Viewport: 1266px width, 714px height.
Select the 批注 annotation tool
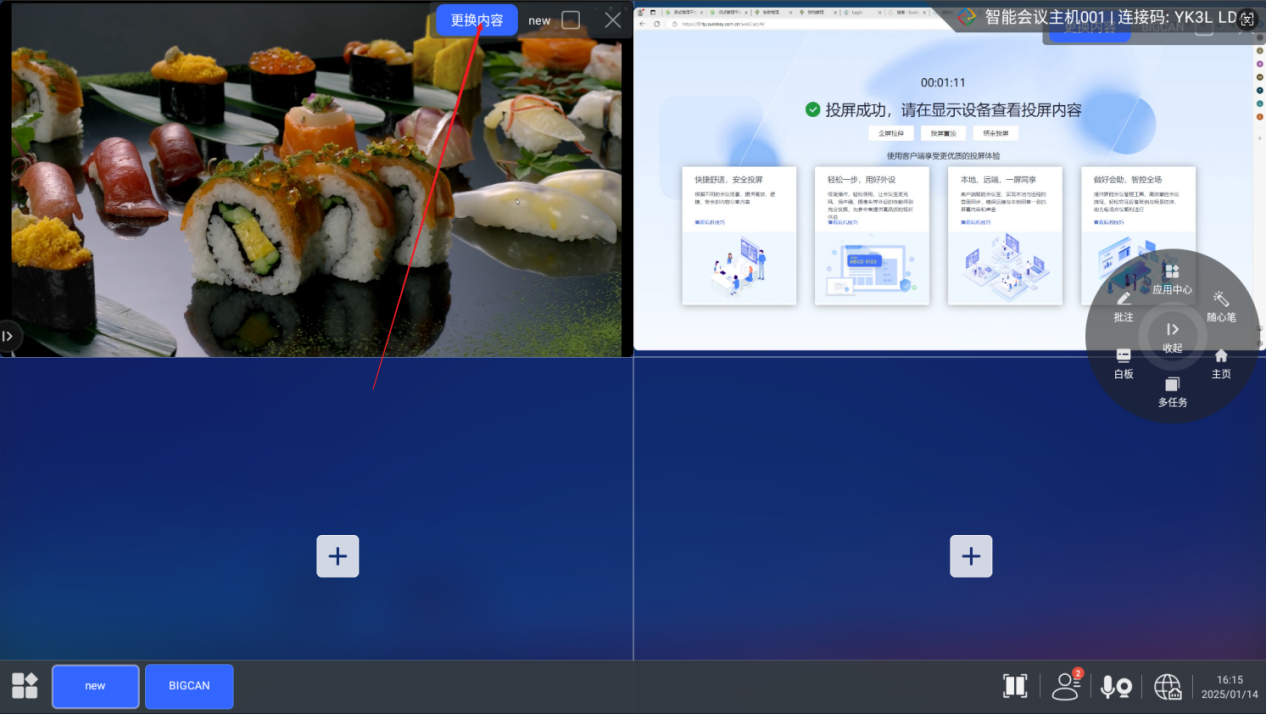pyautogui.click(x=1123, y=306)
